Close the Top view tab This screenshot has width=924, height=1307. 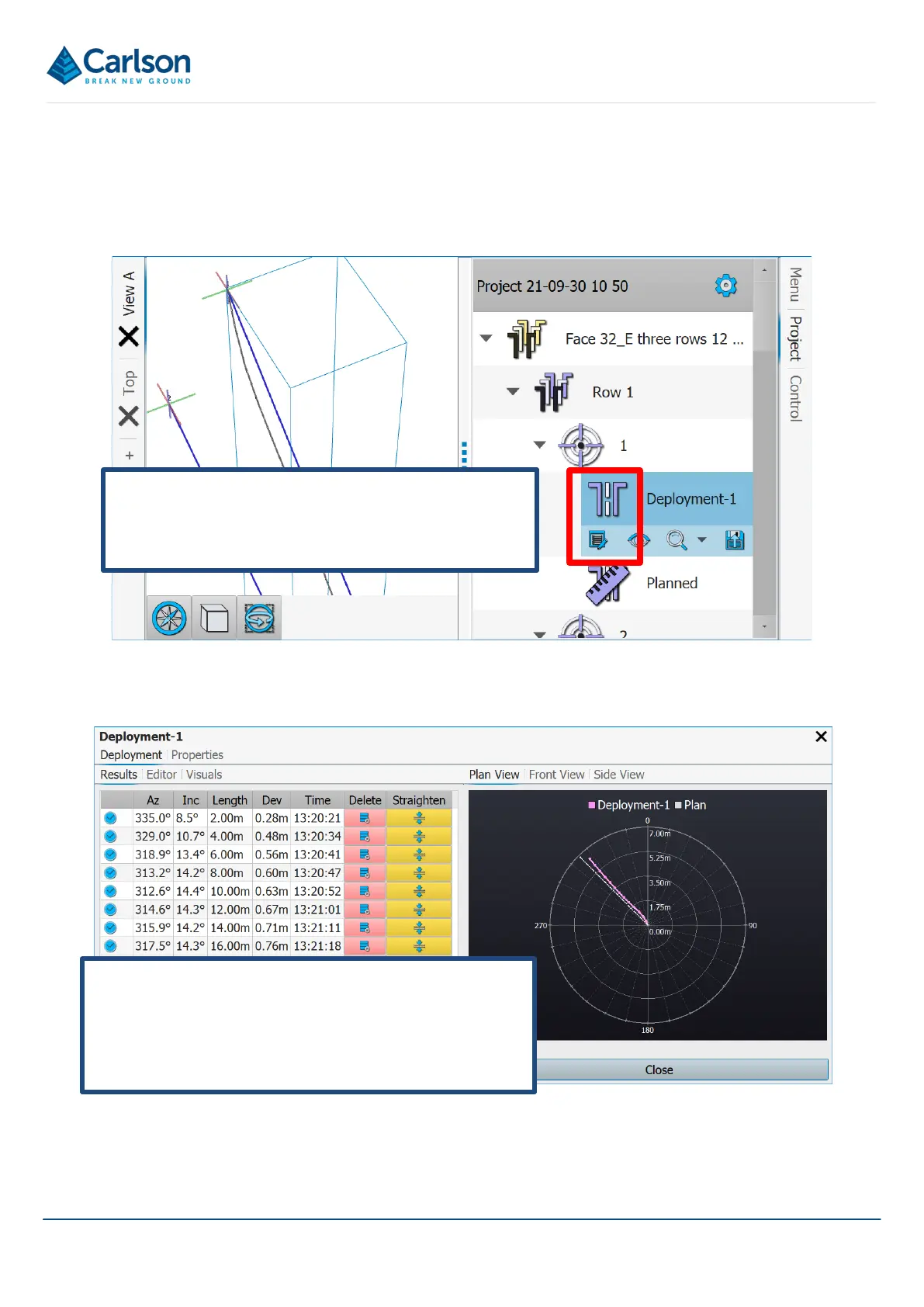tap(129, 416)
